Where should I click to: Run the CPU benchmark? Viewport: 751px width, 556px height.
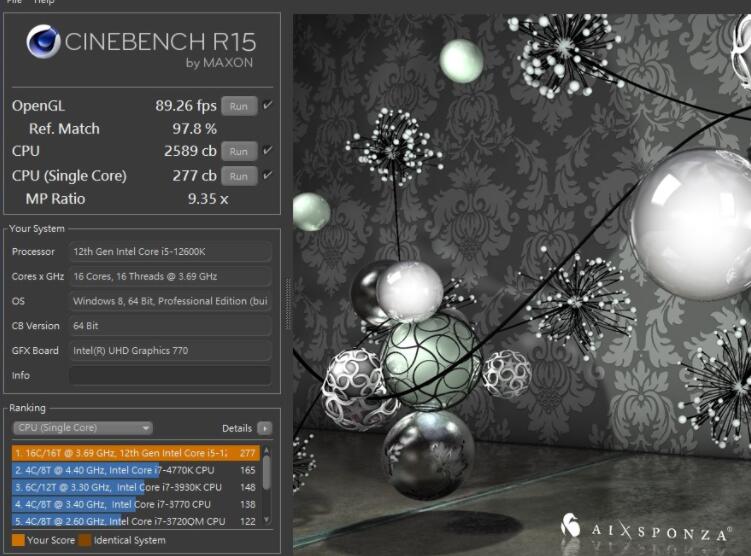point(238,152)
